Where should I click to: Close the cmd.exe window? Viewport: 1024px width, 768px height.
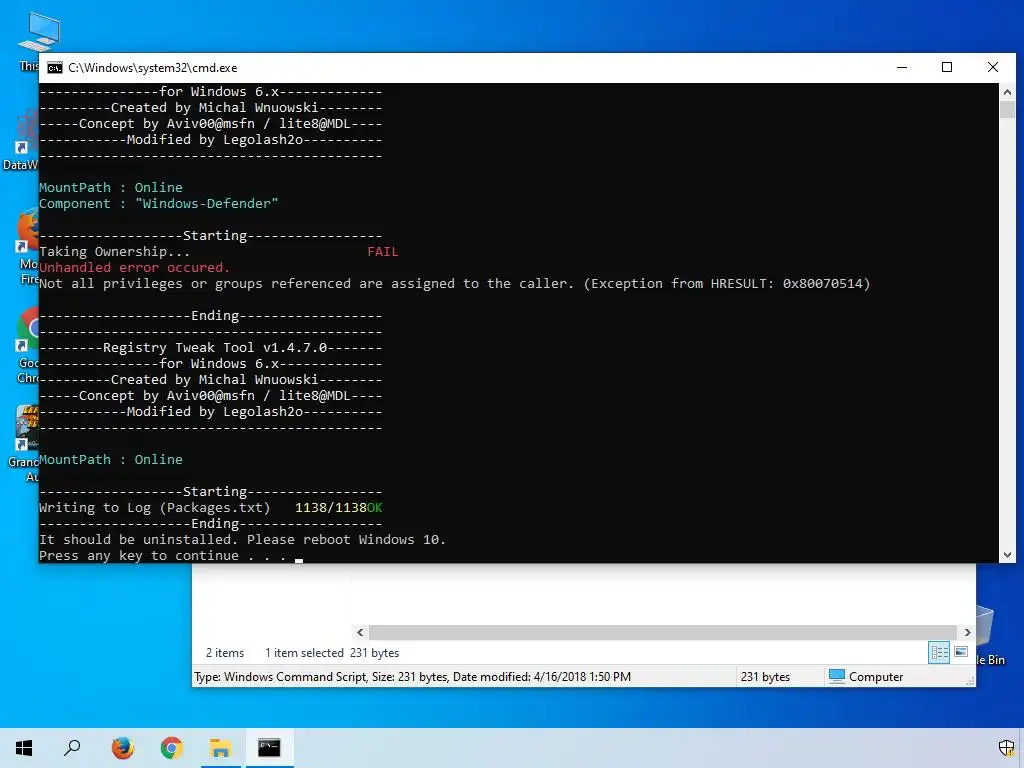993,67
